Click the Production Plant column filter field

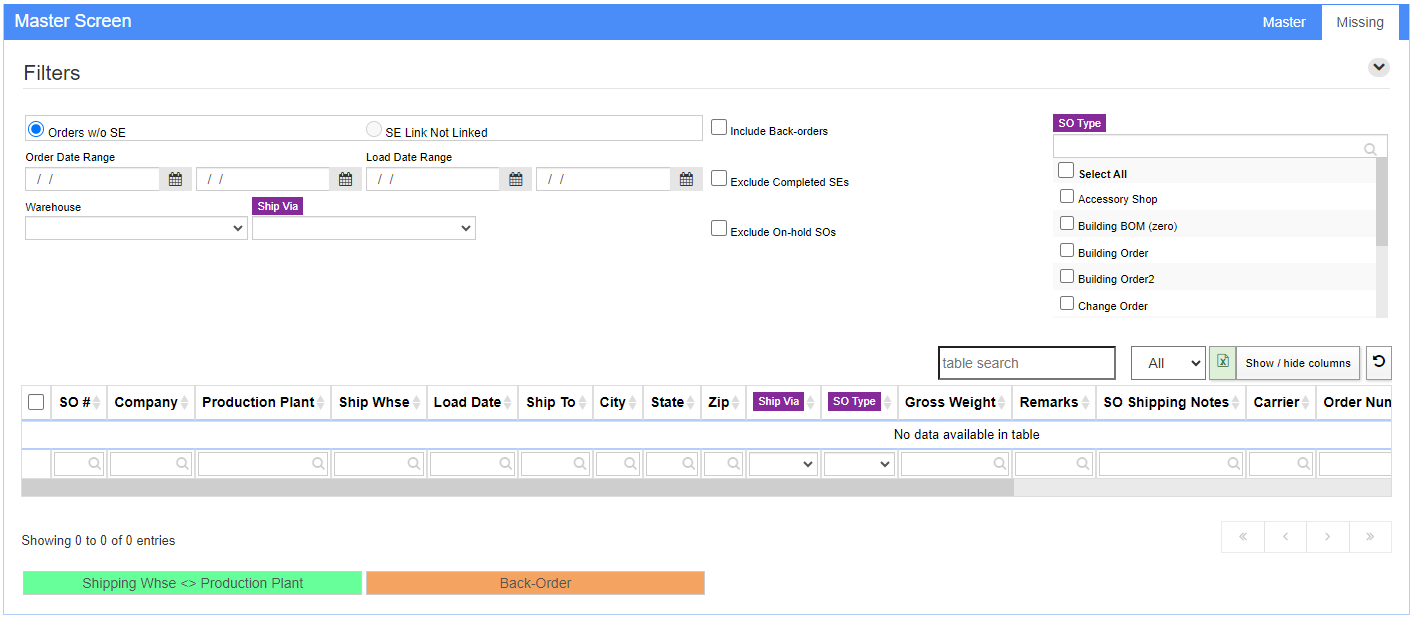click(264, 464)
